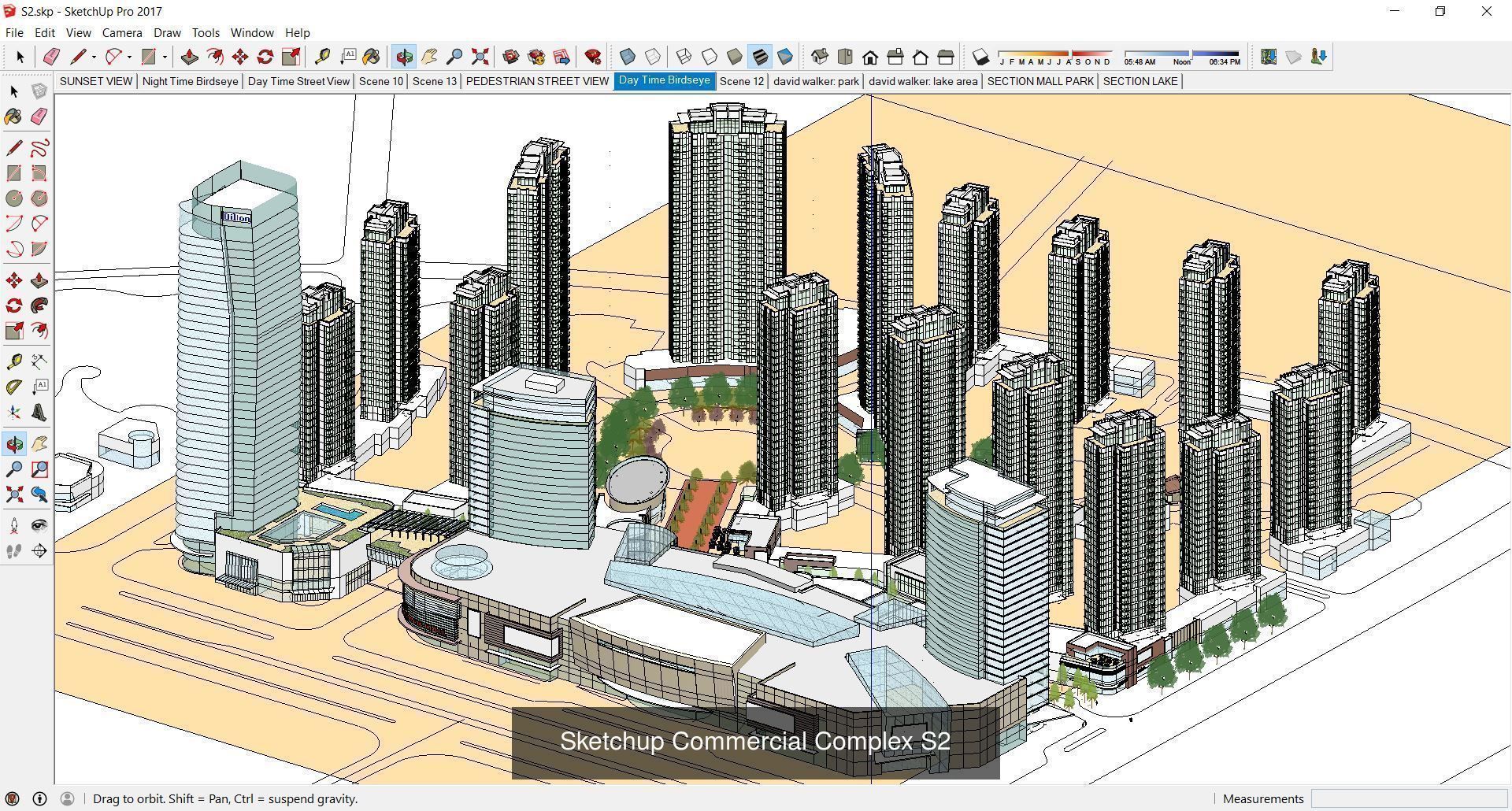Switch to Top standard view
The height and width of the screenshot is (811, 1512).
point(845,57)
